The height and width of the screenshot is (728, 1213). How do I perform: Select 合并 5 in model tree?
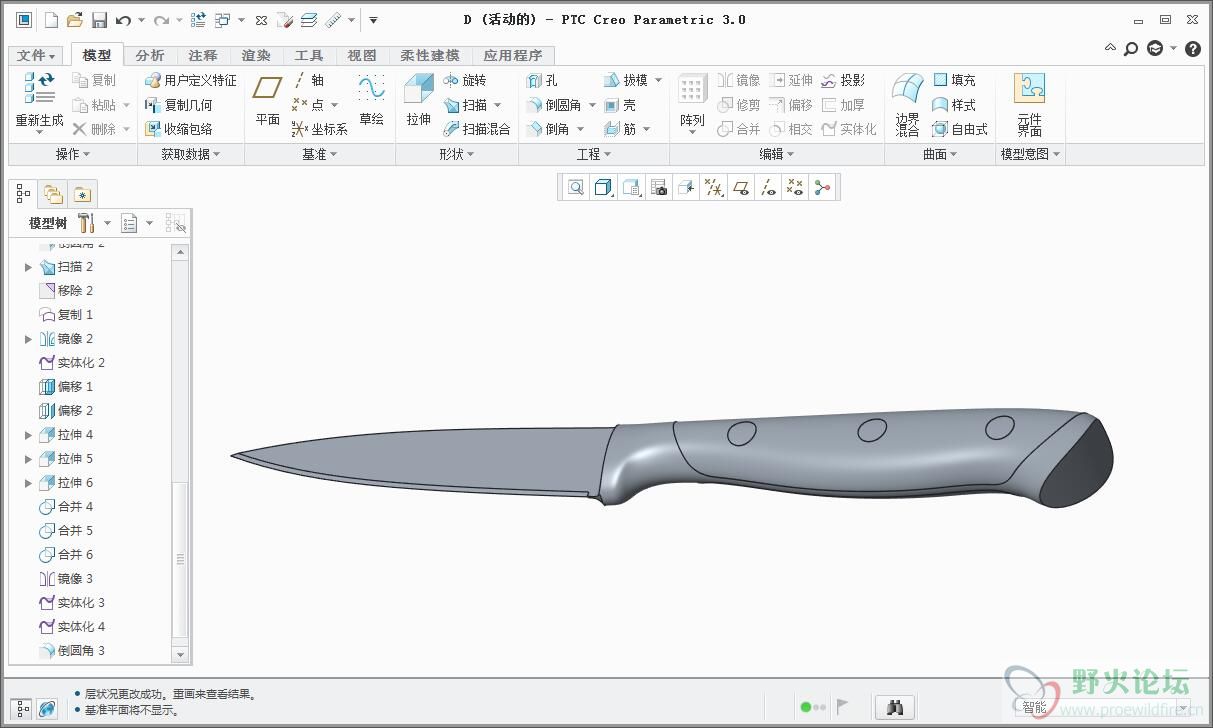tap(66, 531)
